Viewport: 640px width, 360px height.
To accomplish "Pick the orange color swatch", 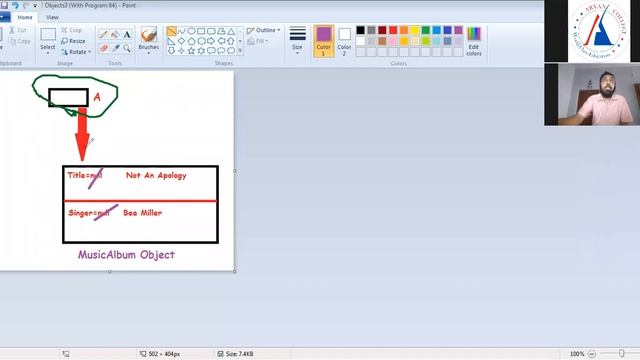I will click(x=404, y=30).
